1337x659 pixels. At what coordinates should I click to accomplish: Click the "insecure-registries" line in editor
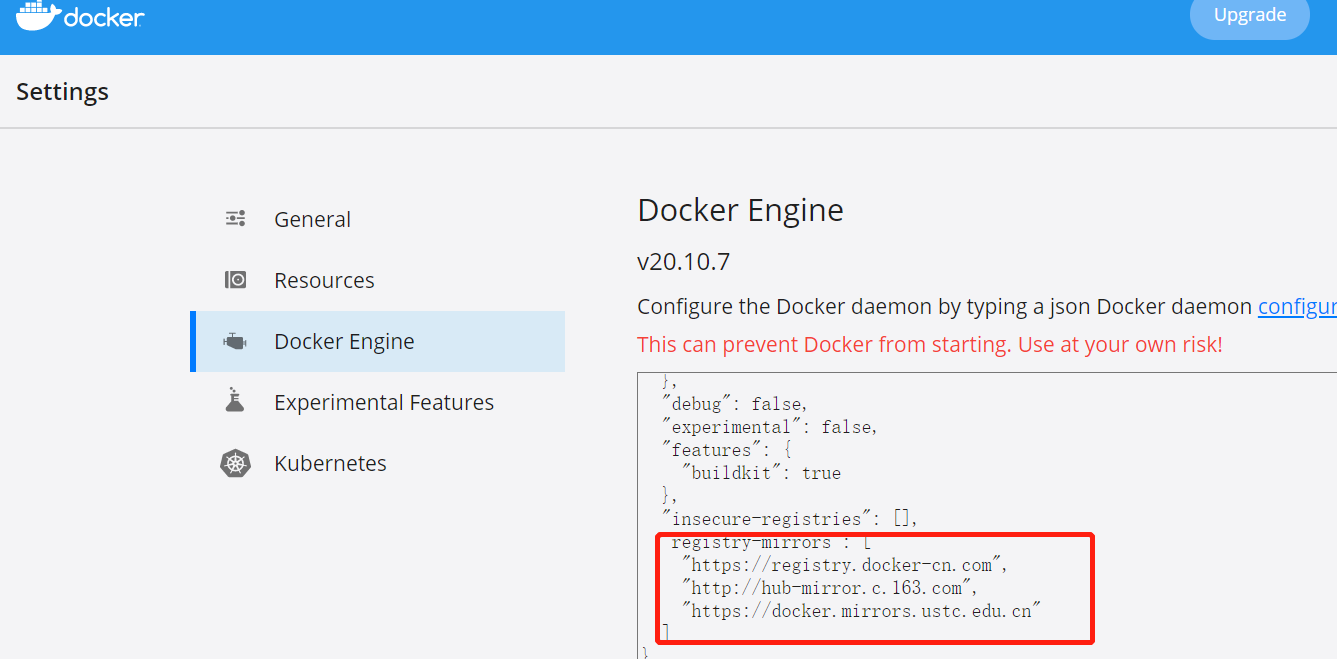[x=789, y=519]
